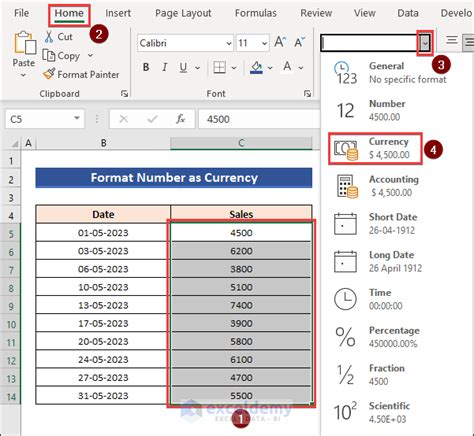Click the Insert Function fx icon
Screen dimensions: 474x436
tap(180, 119)
